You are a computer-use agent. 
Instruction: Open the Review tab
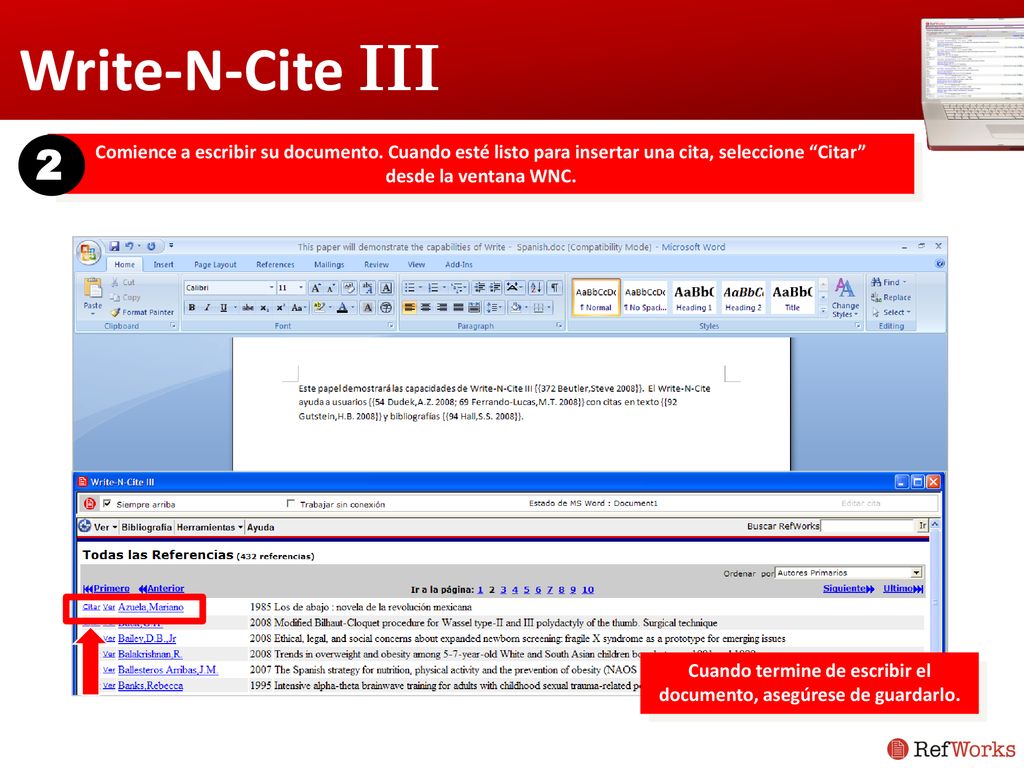coord(376,264)
